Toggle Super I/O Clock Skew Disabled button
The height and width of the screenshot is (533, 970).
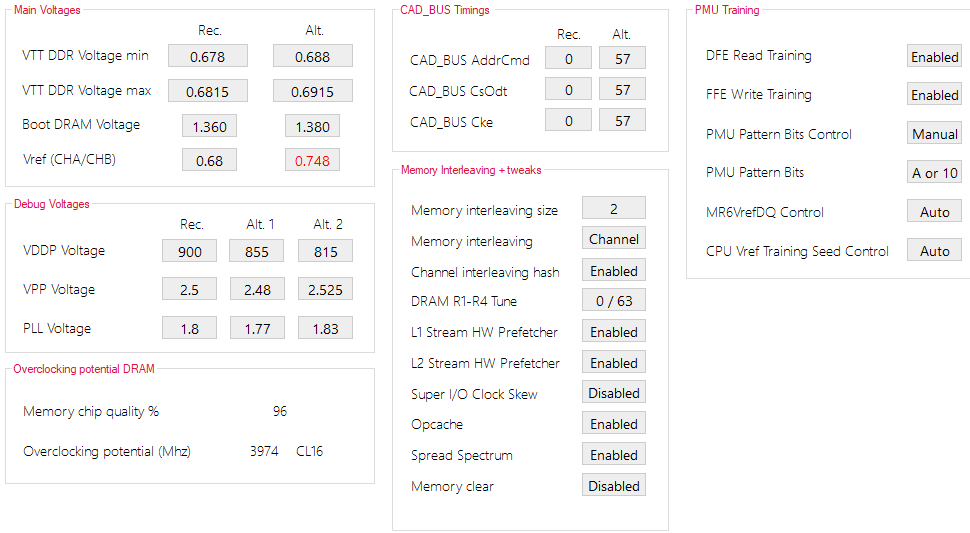pos(614,393)
